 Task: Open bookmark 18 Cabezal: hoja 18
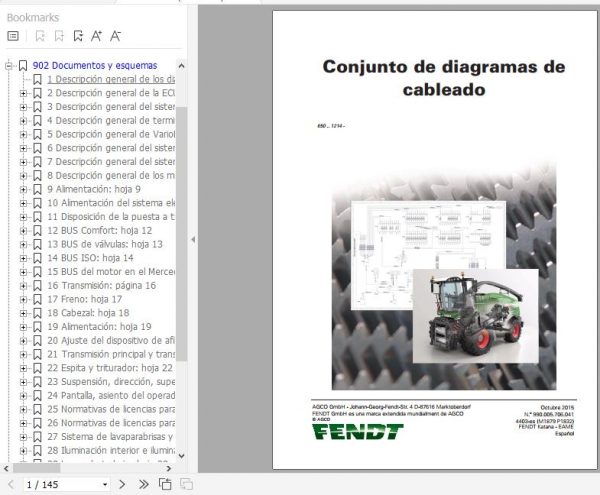[x=88, y=313]
